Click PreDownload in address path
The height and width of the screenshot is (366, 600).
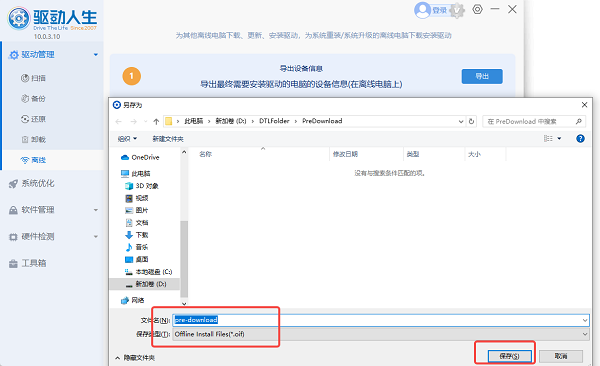click(x=322, y=121)
